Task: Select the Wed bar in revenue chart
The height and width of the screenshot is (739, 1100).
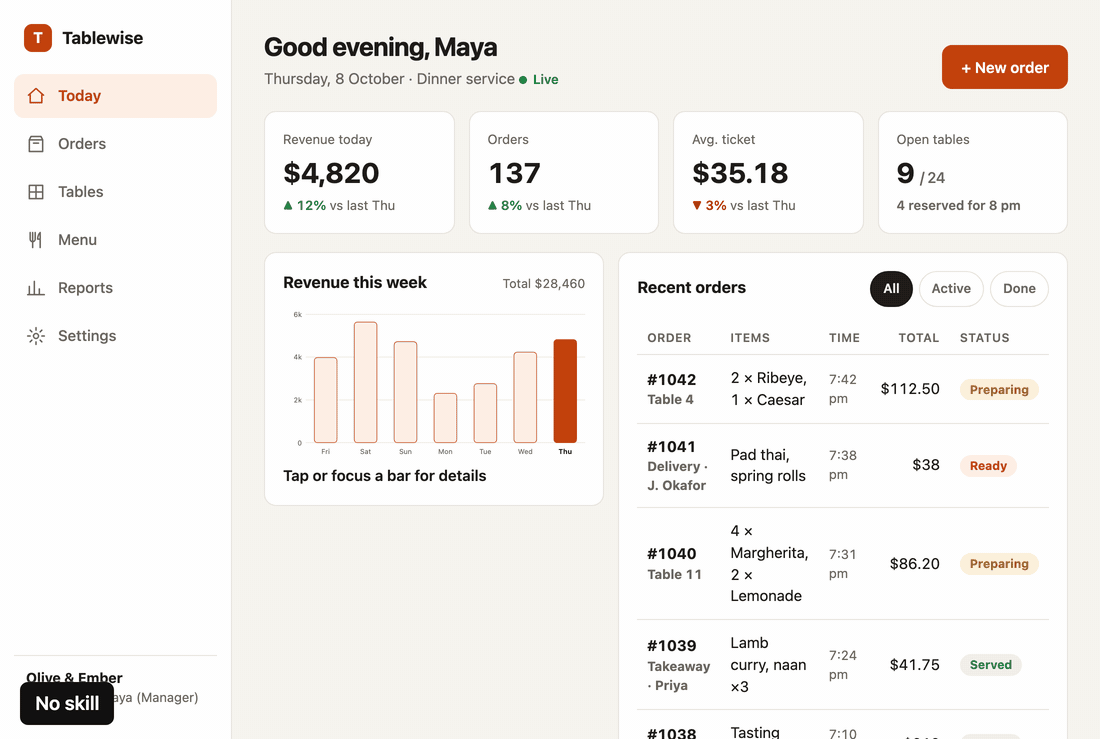Action: [525, 397]
